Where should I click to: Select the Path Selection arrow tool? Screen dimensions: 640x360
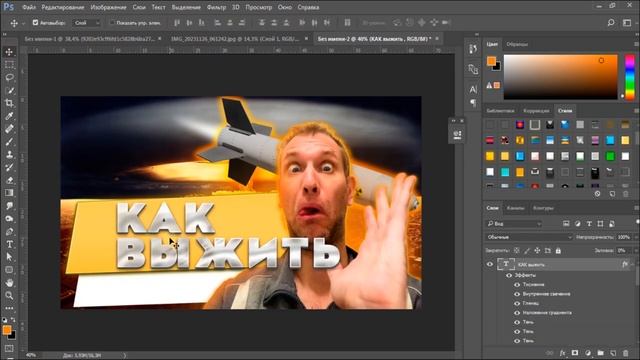click(x=9, y=257)
